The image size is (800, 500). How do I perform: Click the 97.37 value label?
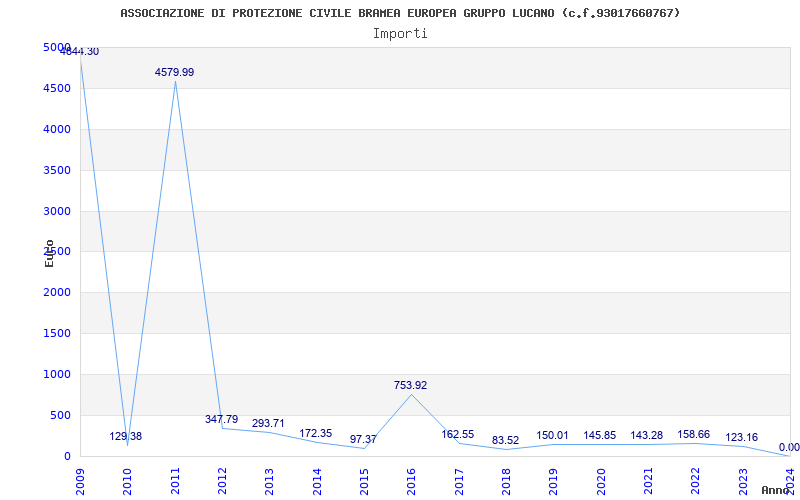pos(363,439)
